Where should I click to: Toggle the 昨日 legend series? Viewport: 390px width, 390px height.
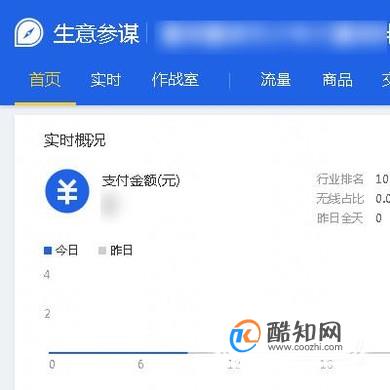116,250
